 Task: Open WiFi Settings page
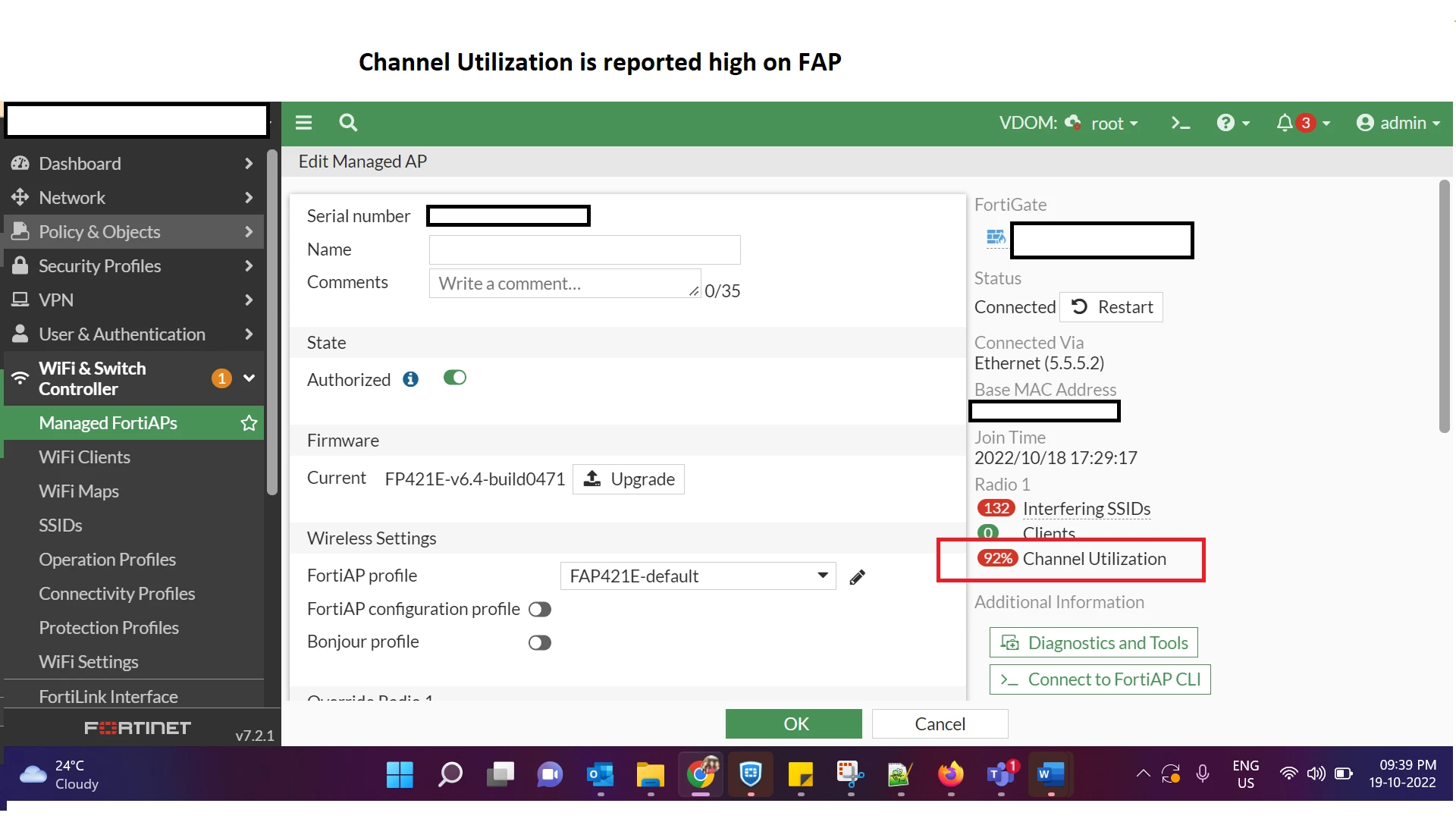tap(89, 662)
